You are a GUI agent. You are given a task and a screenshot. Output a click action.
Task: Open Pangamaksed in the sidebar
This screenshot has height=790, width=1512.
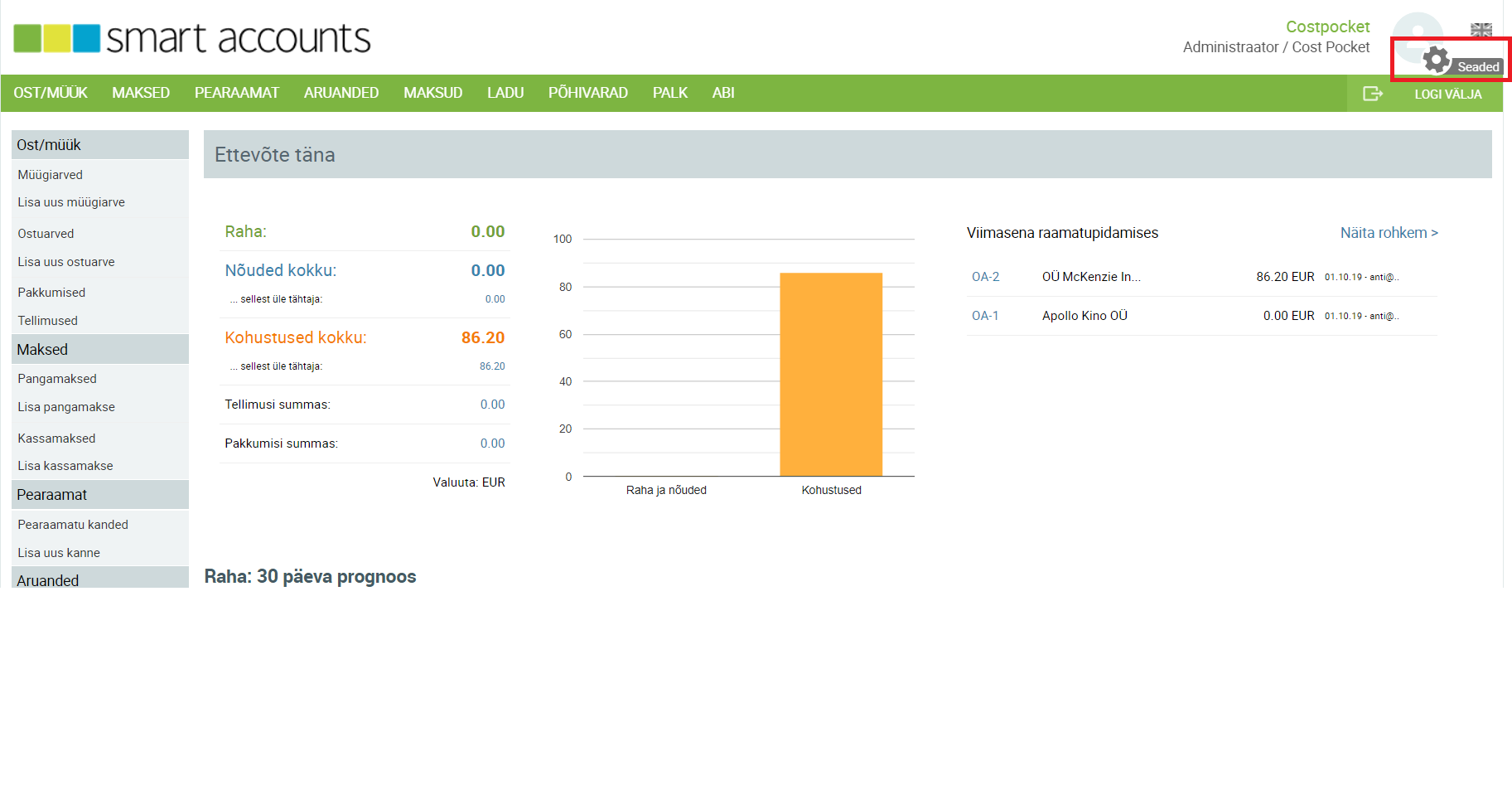pyautogui.click(x=57, y=379)
